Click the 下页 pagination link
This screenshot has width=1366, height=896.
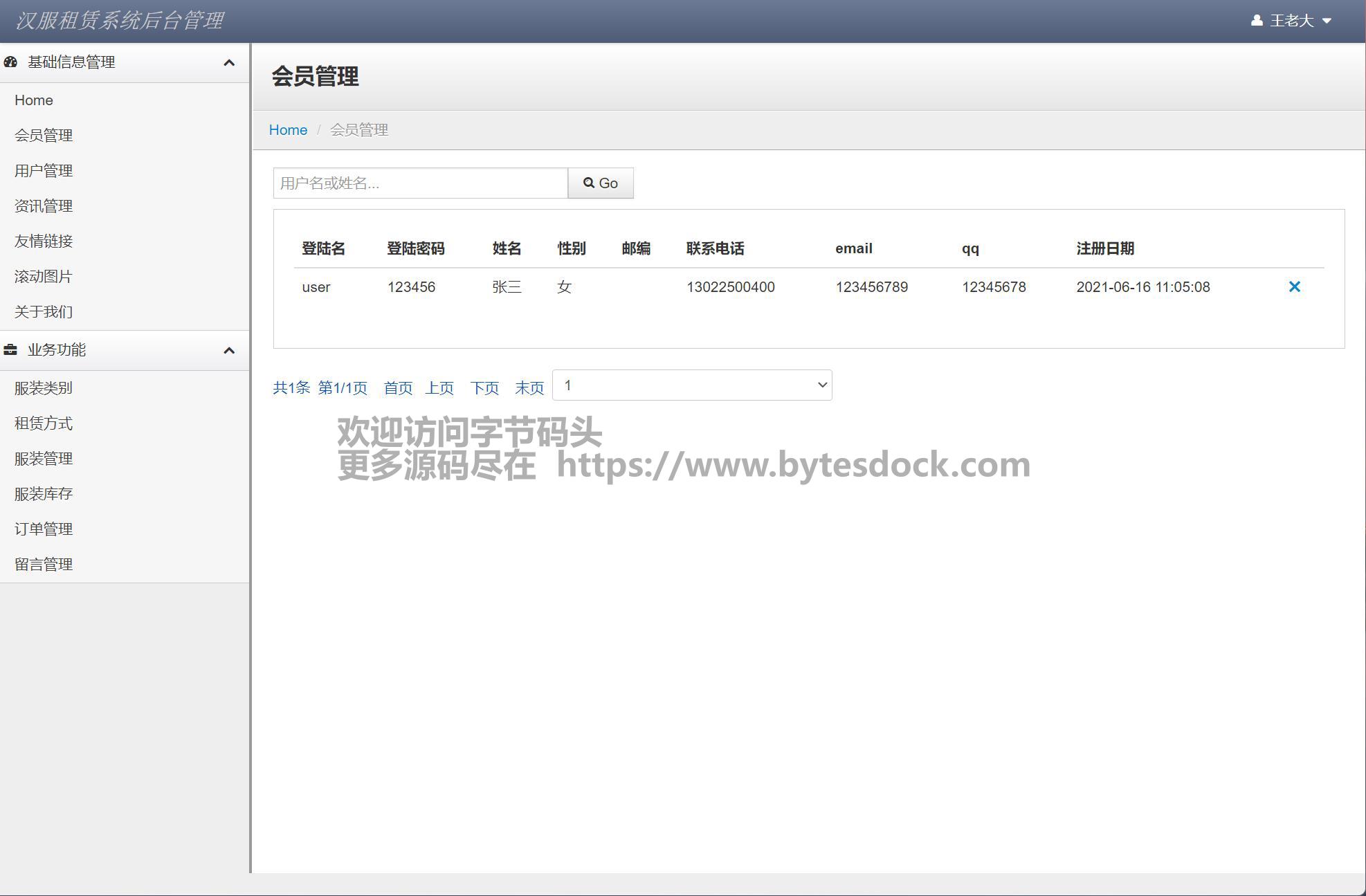pos(484,388)
